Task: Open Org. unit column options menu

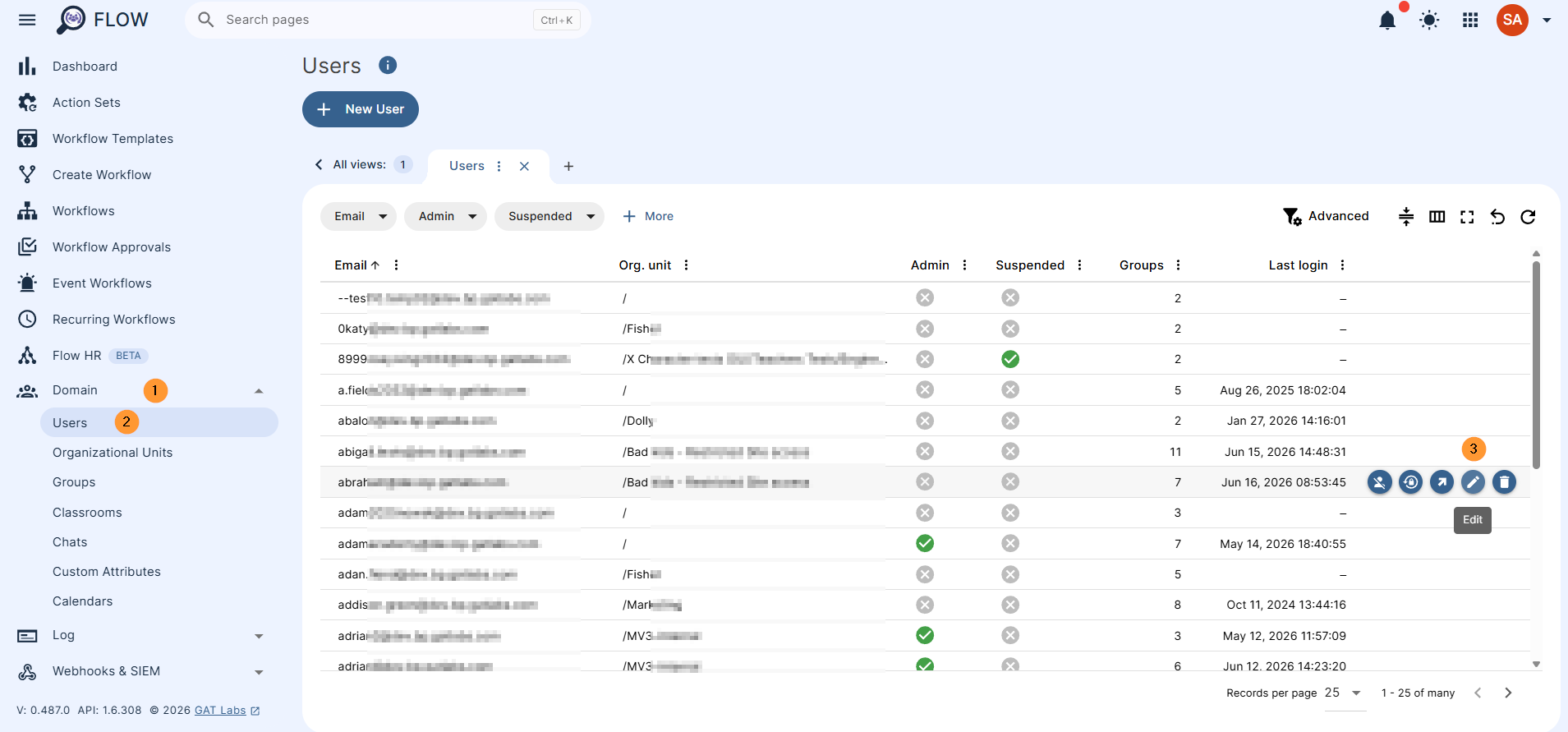Action: [686, 265]
